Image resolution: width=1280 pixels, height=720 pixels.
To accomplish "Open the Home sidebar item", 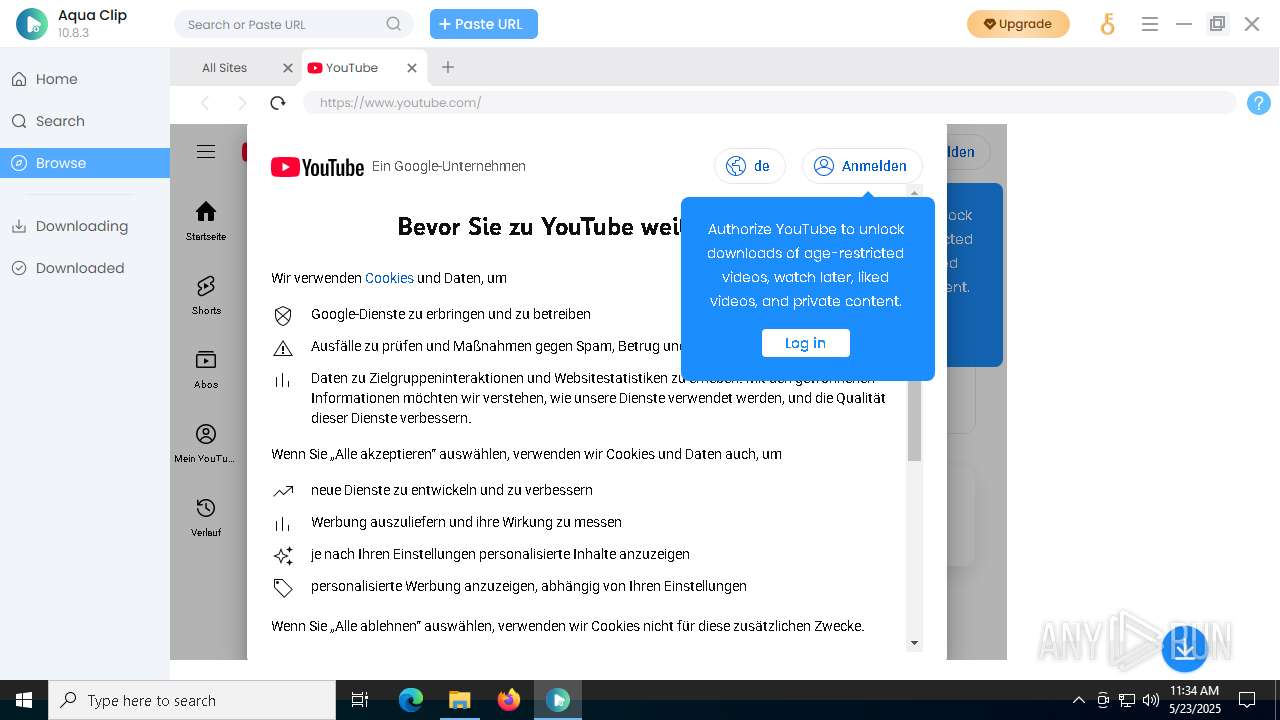I will click(85, 79).
